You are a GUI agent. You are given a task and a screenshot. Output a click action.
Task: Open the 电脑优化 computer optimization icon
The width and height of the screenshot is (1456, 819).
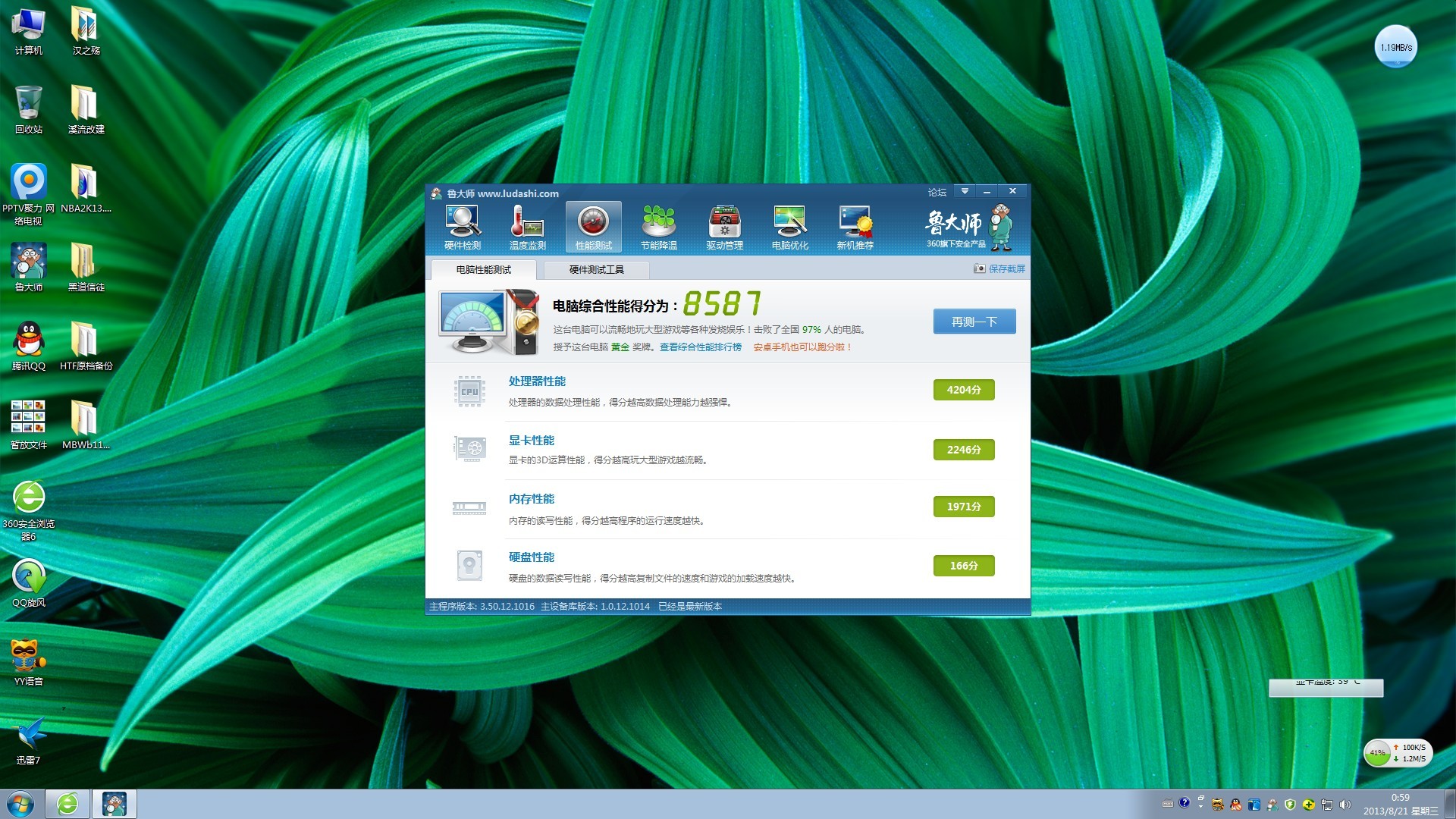tap(789, 227)
